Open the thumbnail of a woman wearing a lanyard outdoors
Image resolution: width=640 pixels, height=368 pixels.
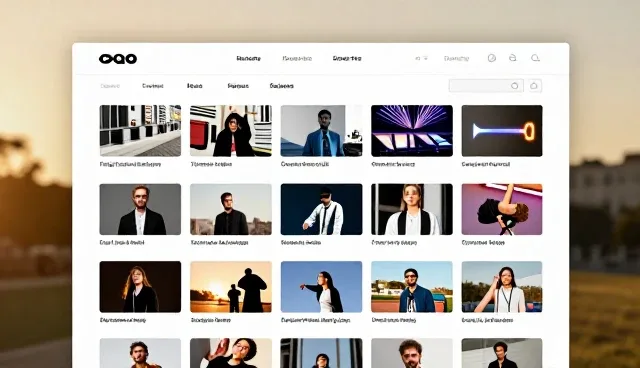click(502, 287)
